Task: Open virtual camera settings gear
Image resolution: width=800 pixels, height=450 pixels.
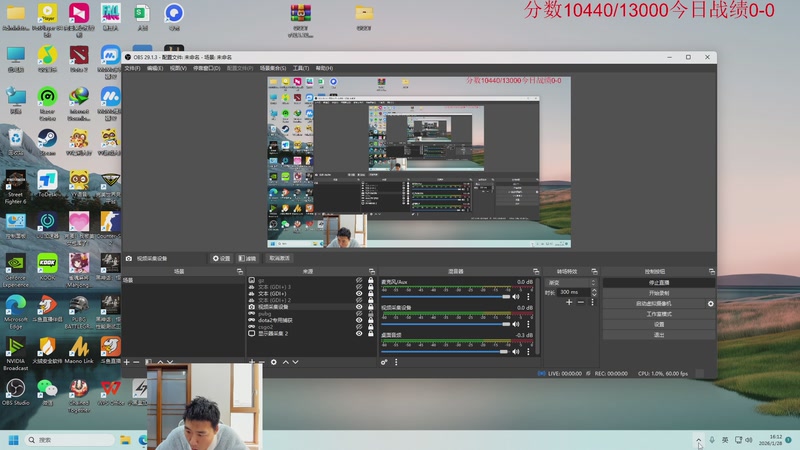Action: click(710, 304)
